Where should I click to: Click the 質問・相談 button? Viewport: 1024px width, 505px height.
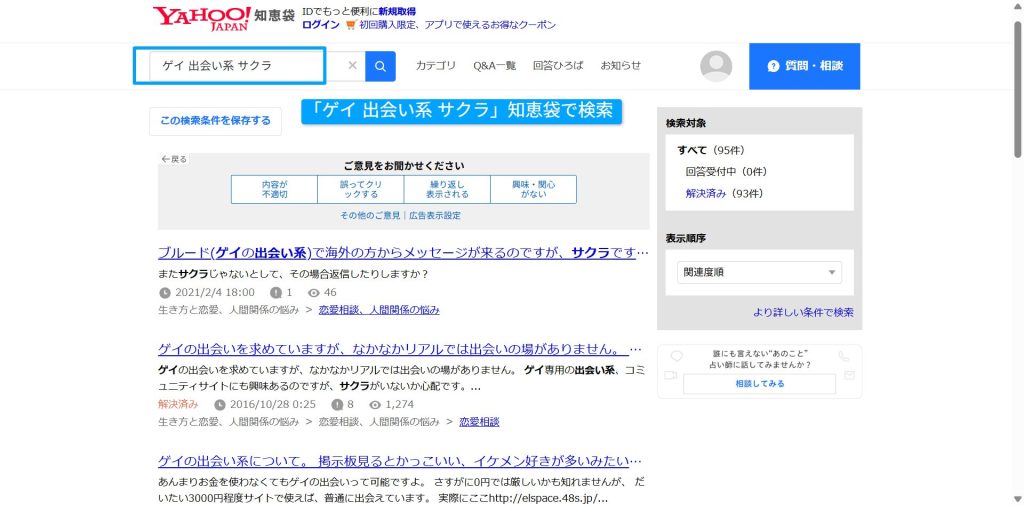(805, 66)
